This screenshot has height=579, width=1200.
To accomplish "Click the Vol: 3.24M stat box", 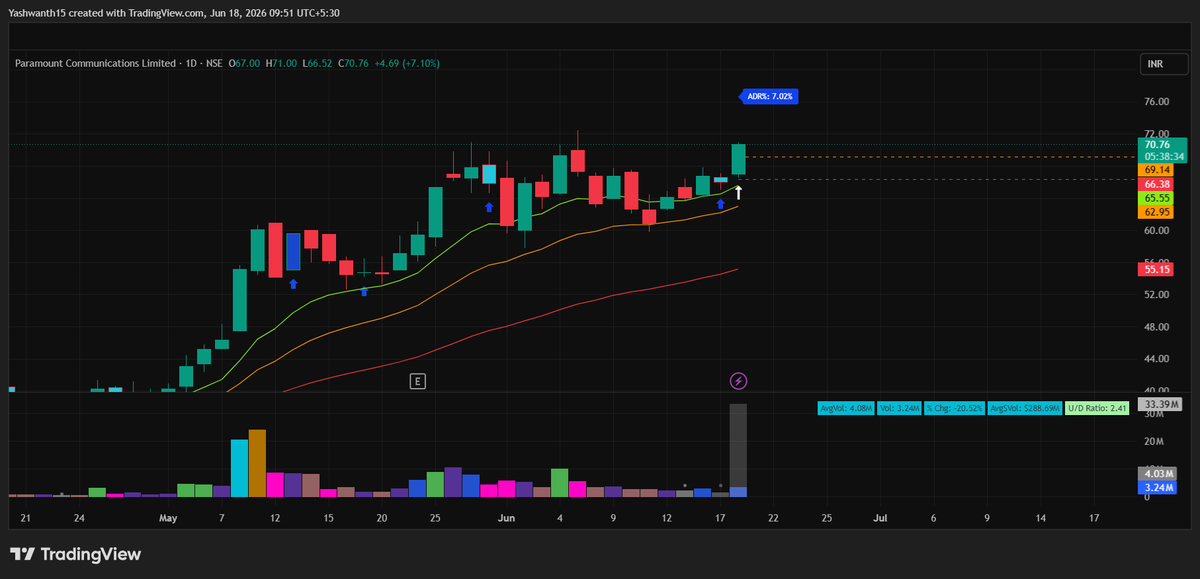I will coord(900,408).
